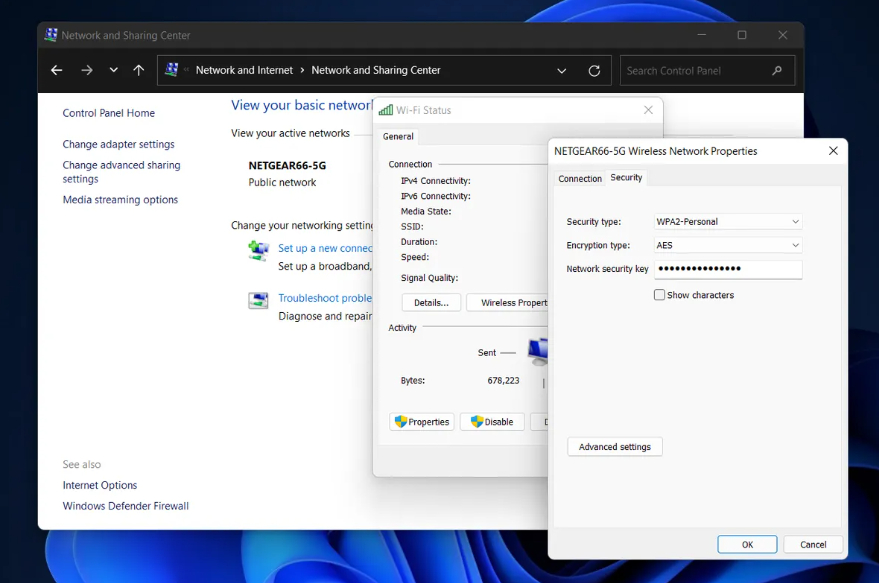Click the Up one level arrow
This screenshot has width=879, height=583.
pyautogui.click(x=139, y=71)
